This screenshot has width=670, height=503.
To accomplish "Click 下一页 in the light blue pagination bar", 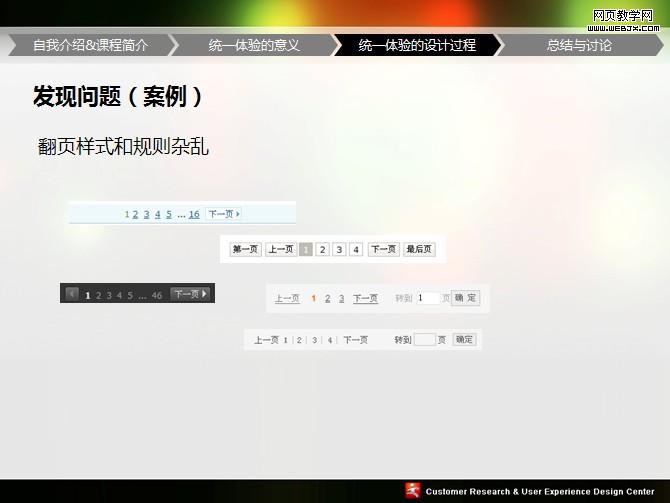I will [223, 214].
